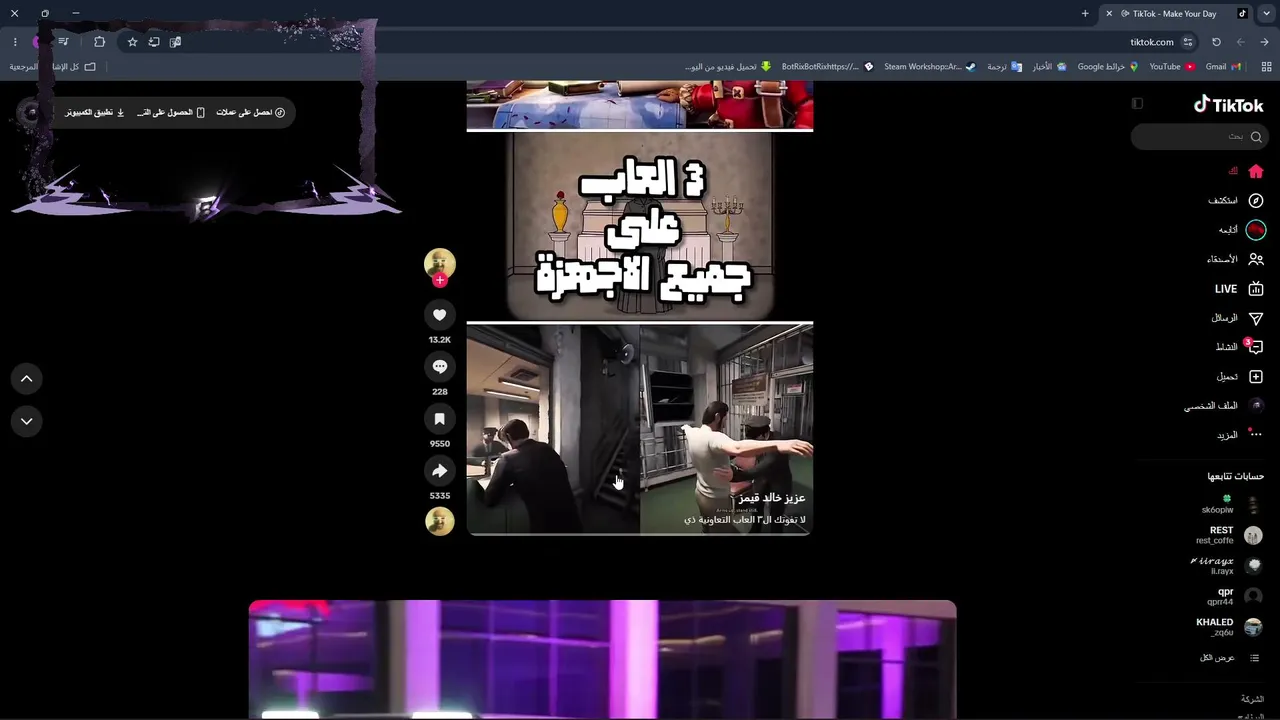The height and width of the screenshot is (720, 1280).
Task: Follow the creator with the plus badge
Action: [x=439, y=281]
